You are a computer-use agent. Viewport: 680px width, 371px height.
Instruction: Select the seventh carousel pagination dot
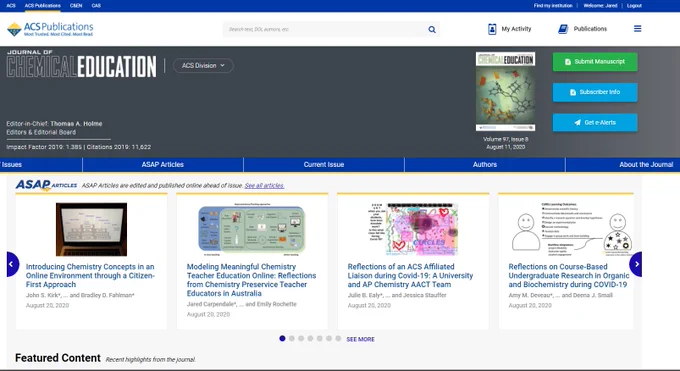click(x=338, y=338)
